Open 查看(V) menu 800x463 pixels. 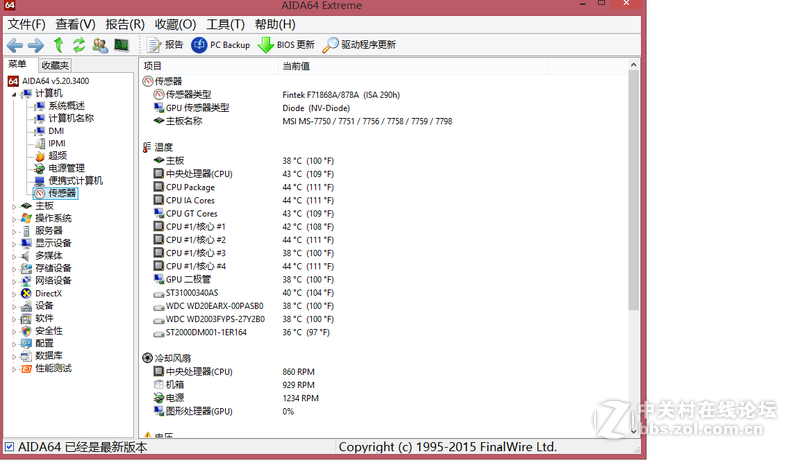pyautogui.click(x=76, y=25)
